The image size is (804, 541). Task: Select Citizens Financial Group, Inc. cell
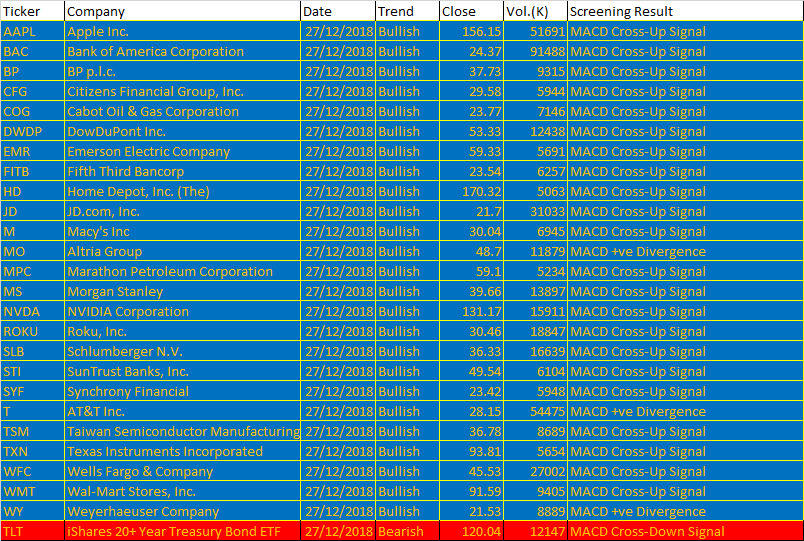click(182, 91)
